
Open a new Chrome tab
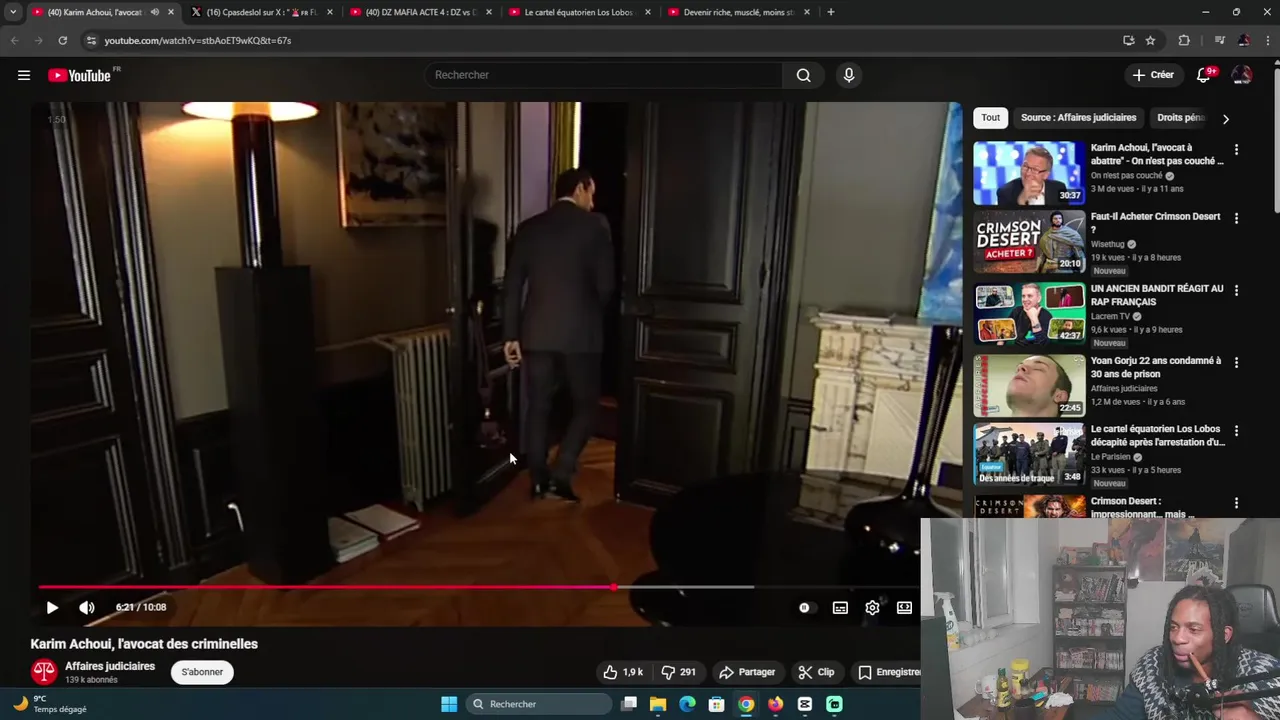[x=830, y=12]
